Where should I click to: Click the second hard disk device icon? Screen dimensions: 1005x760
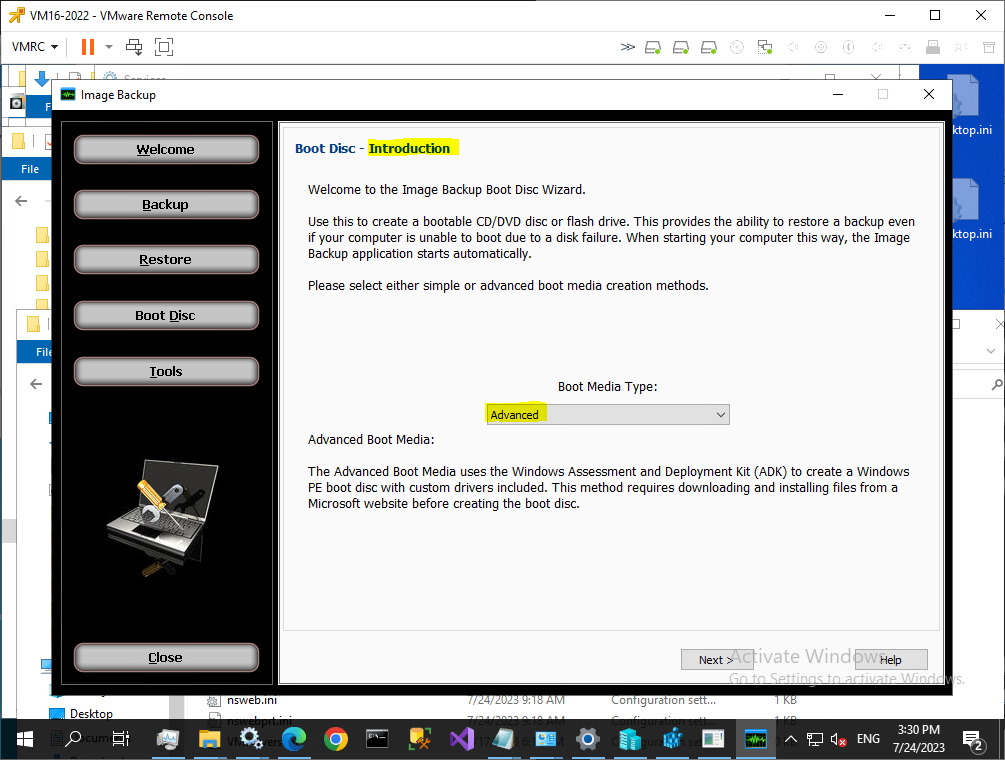click(x=681, y=47)
